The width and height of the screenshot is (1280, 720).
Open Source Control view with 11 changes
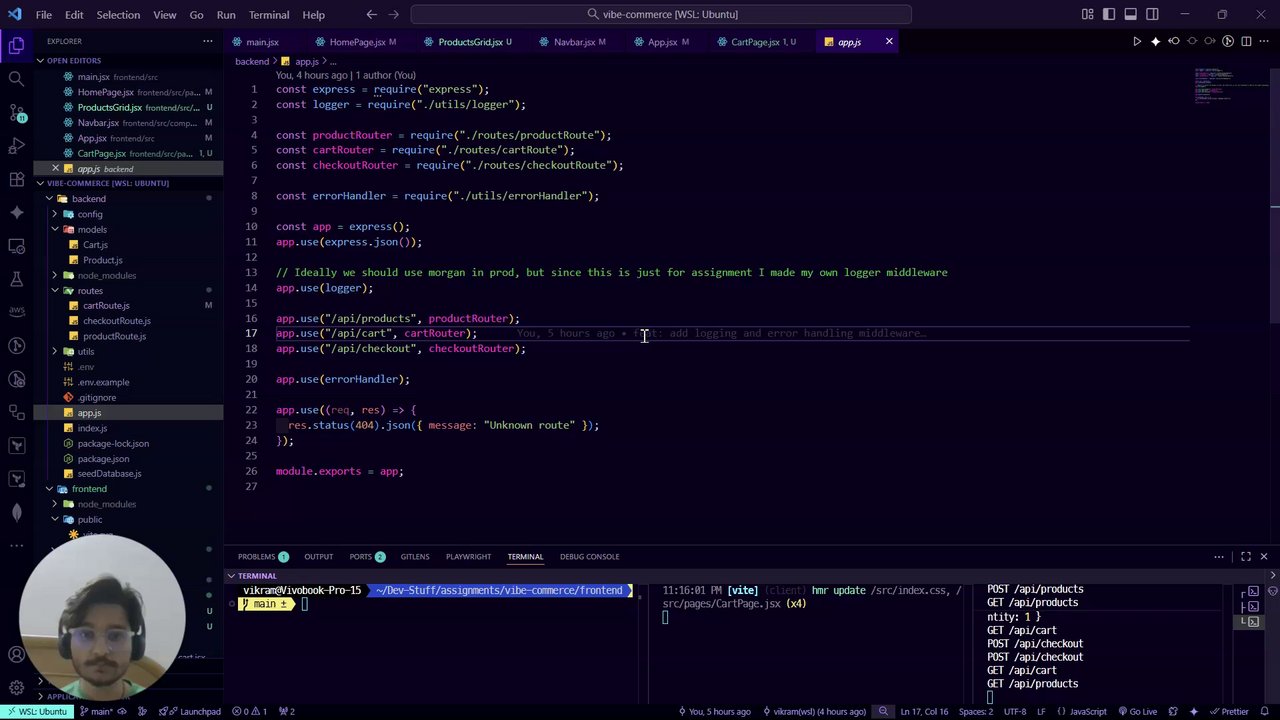[x=16, y=112]
